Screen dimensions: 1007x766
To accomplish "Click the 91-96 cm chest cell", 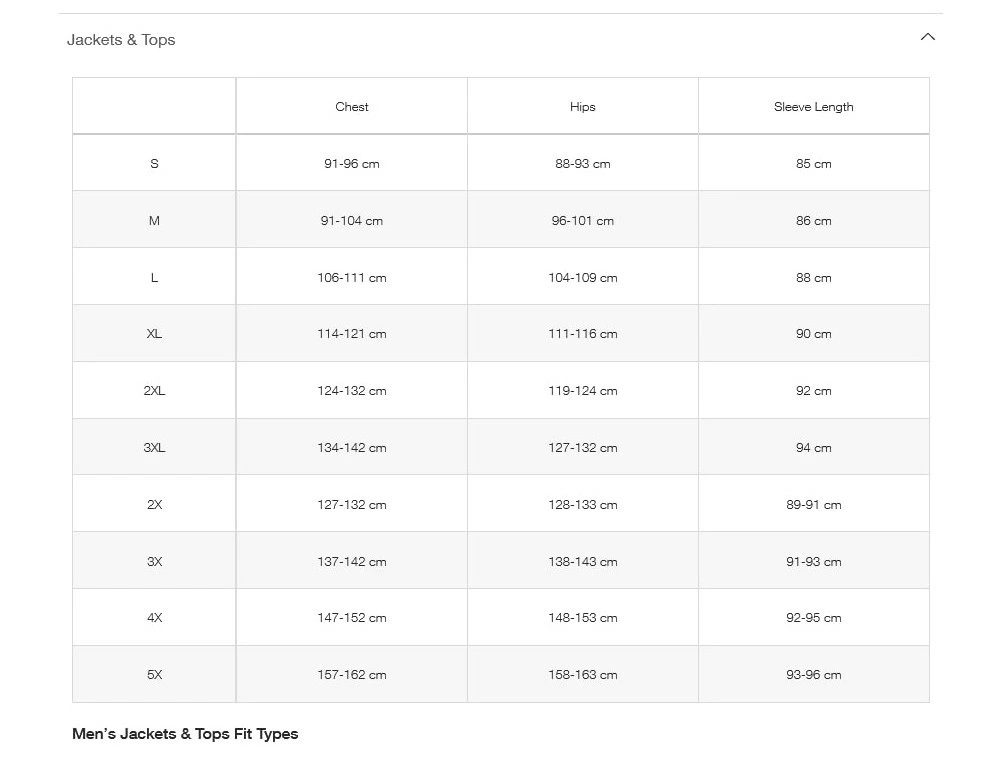I will click(x=352, y=164).
